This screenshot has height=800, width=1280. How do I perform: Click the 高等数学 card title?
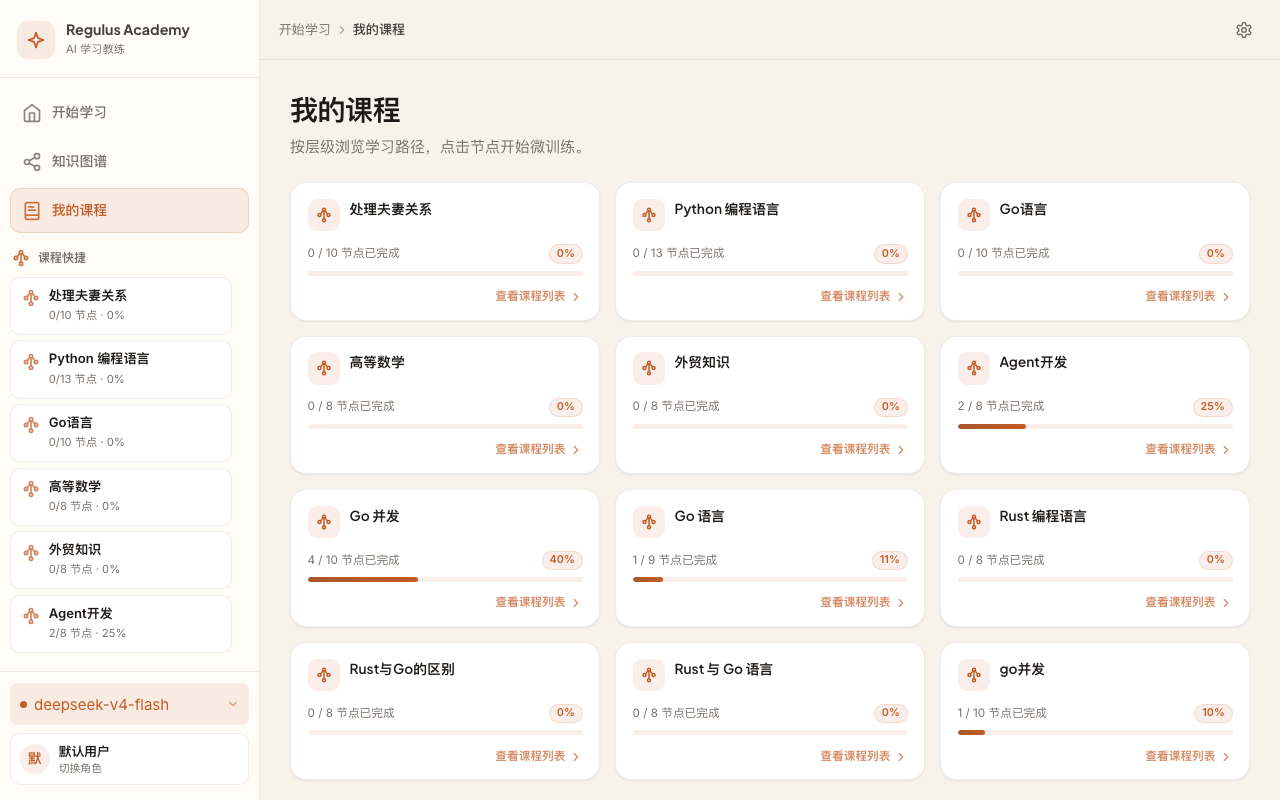tap(377, 362)
